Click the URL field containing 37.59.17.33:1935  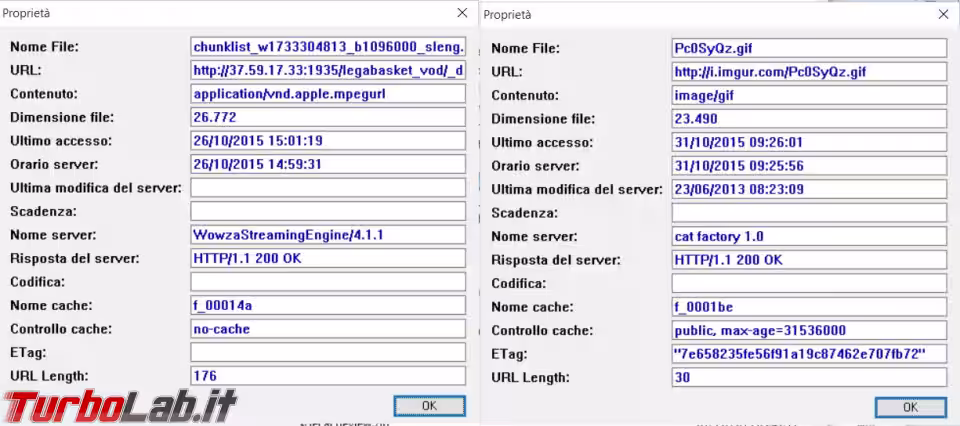(328, 70)
